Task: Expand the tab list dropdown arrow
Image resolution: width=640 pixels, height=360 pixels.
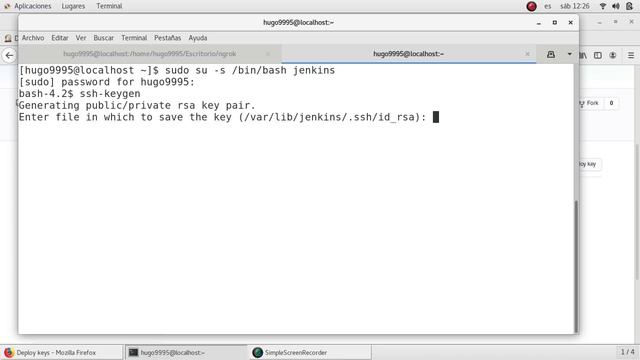Action: coord(569,54)
